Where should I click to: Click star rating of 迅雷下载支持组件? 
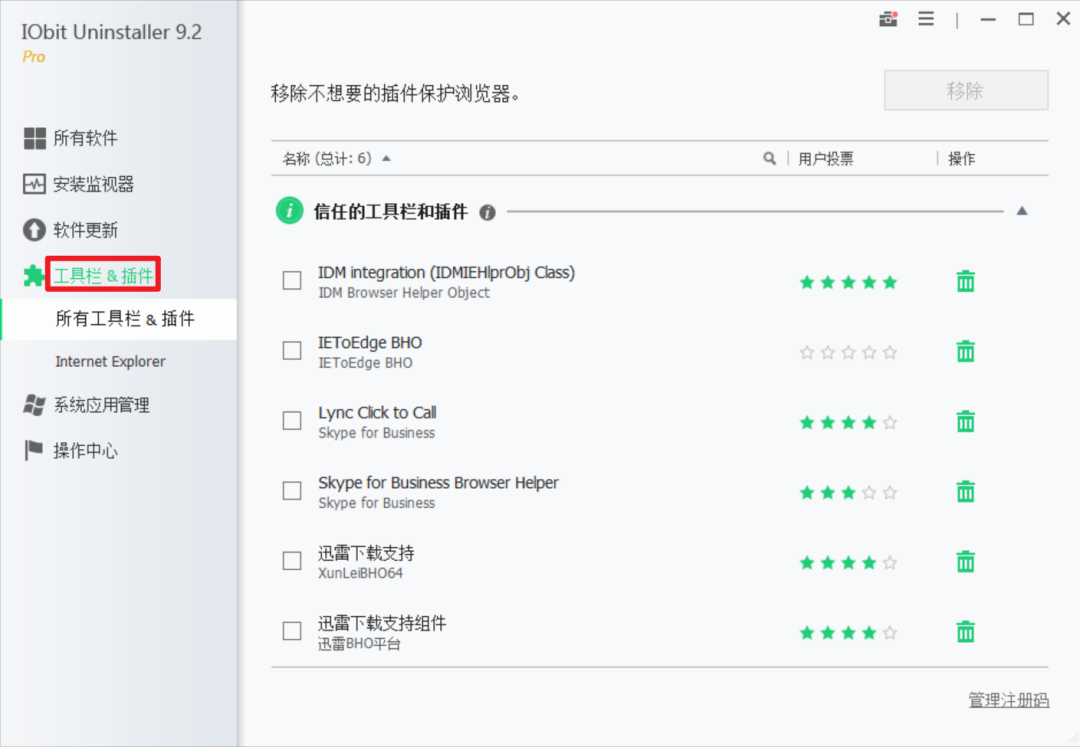(849, 633)
